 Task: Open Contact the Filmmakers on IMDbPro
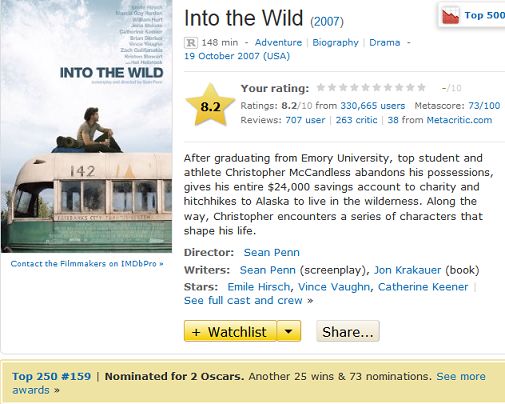(87, 264)
